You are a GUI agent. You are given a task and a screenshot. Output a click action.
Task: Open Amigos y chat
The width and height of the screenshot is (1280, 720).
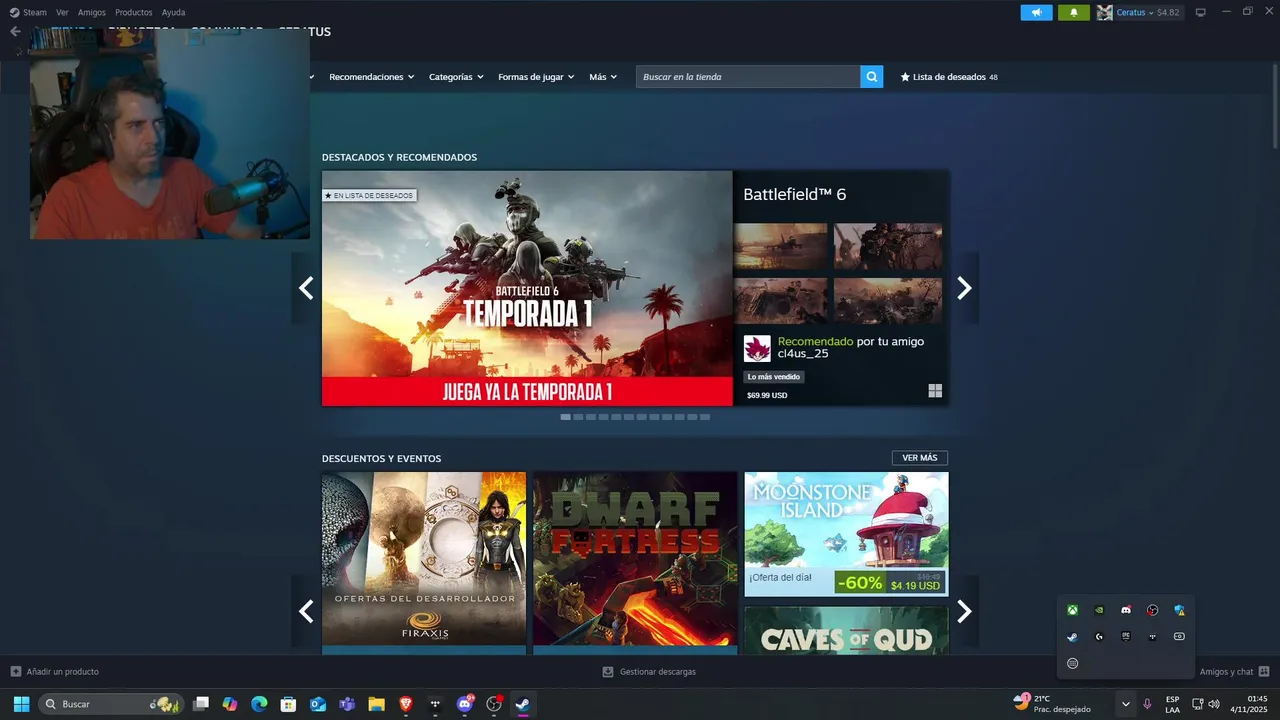1234,672
